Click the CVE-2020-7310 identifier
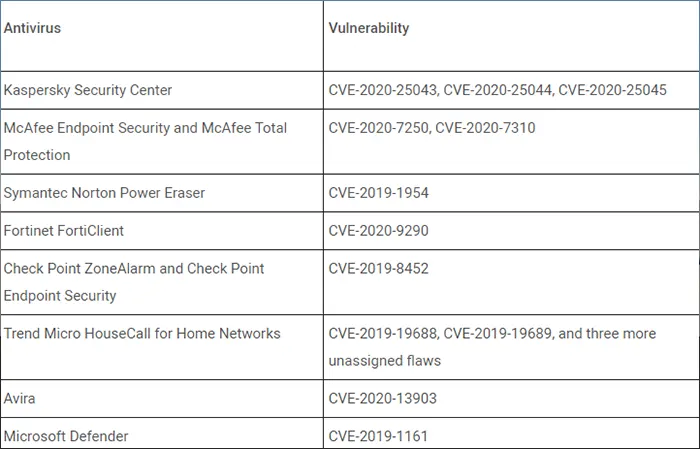This screenshot has width=700, height=449. 485,128
